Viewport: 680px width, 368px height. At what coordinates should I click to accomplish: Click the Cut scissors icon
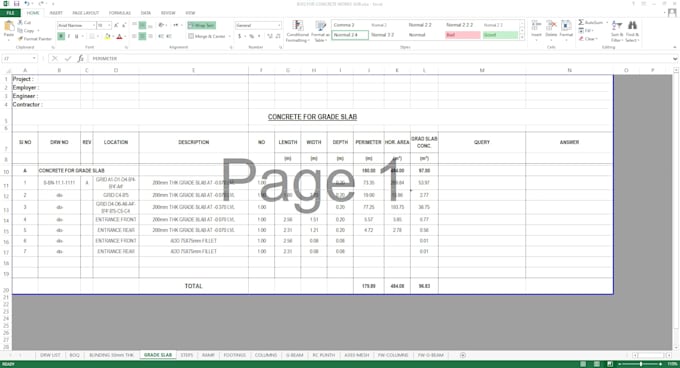[x=20, y=23]
